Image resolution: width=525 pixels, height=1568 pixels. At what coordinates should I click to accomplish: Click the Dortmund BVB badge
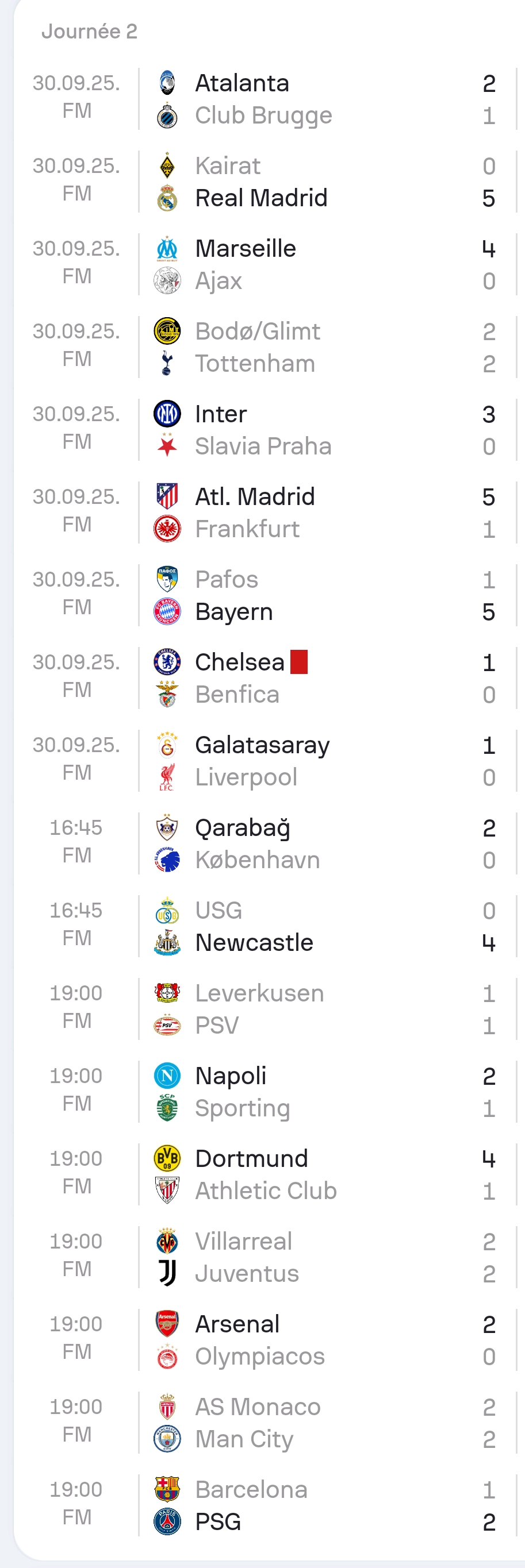click(x=167, y=1158)
